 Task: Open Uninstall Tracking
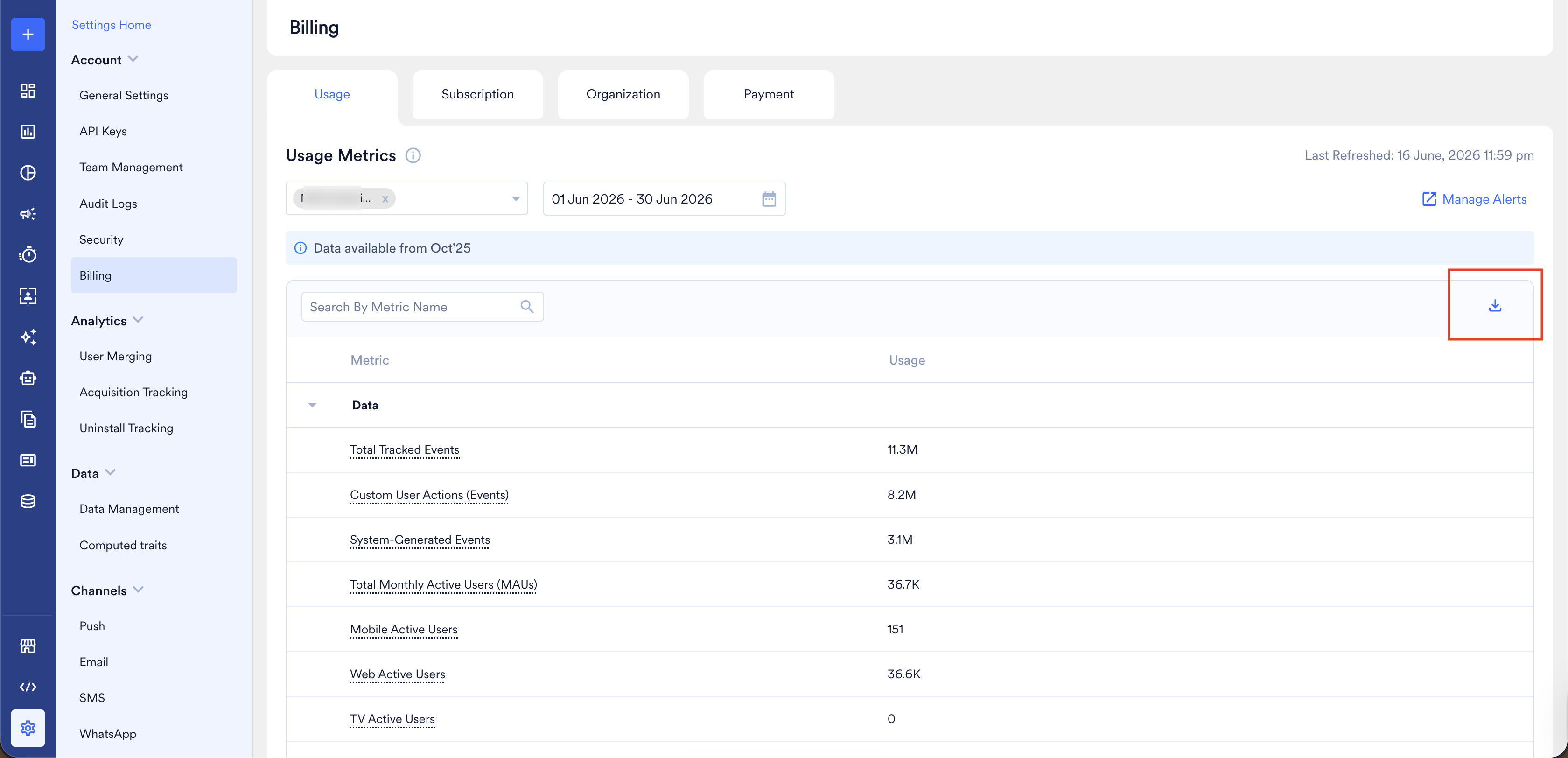point(126,428)
